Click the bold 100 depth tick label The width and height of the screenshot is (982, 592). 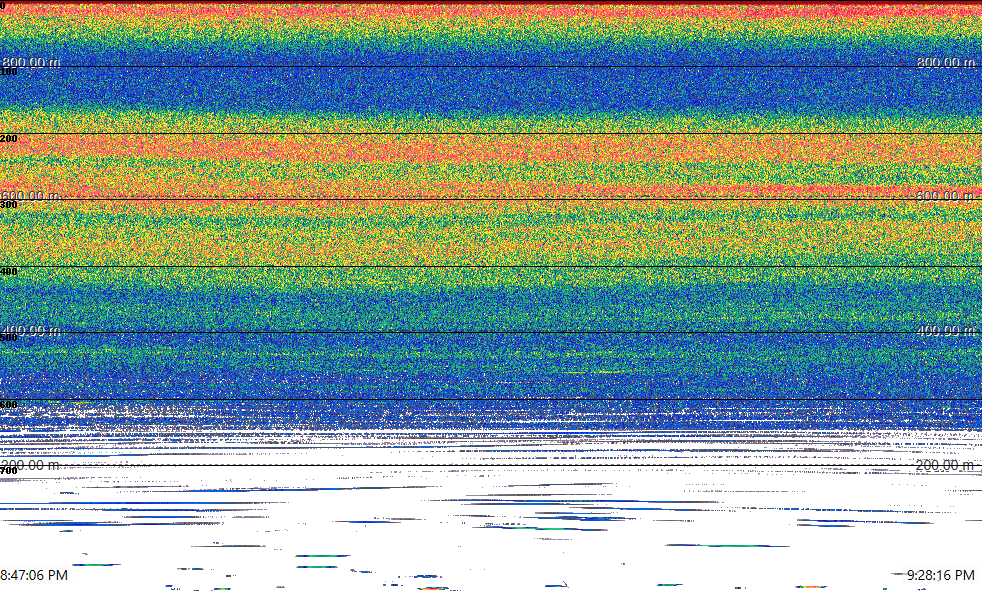pyautogui.click(x=9, y=72)
